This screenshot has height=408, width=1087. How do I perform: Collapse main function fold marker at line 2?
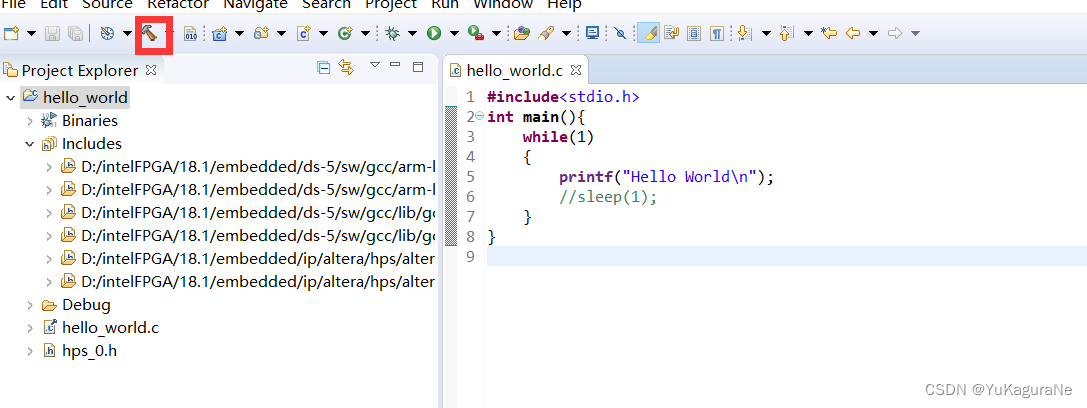tap(479, 117)
